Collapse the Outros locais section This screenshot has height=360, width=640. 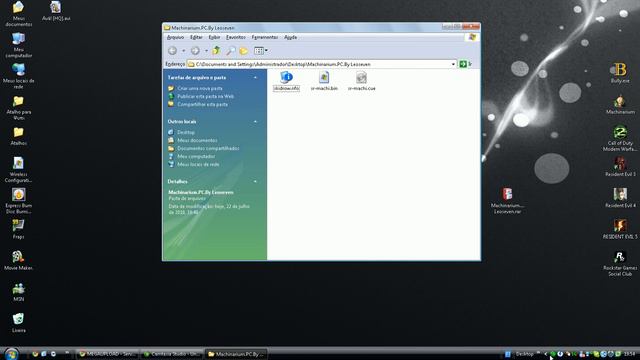pos(256,122)
